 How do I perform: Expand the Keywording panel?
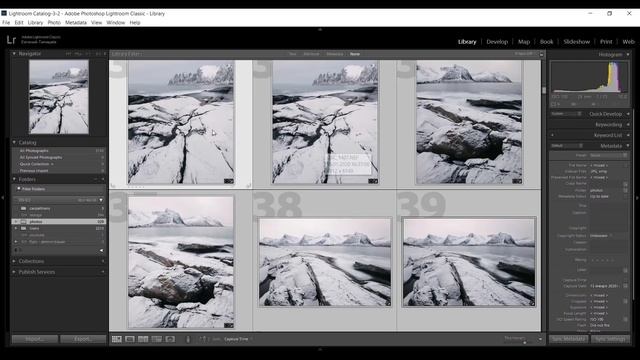[x=628, y=124]
